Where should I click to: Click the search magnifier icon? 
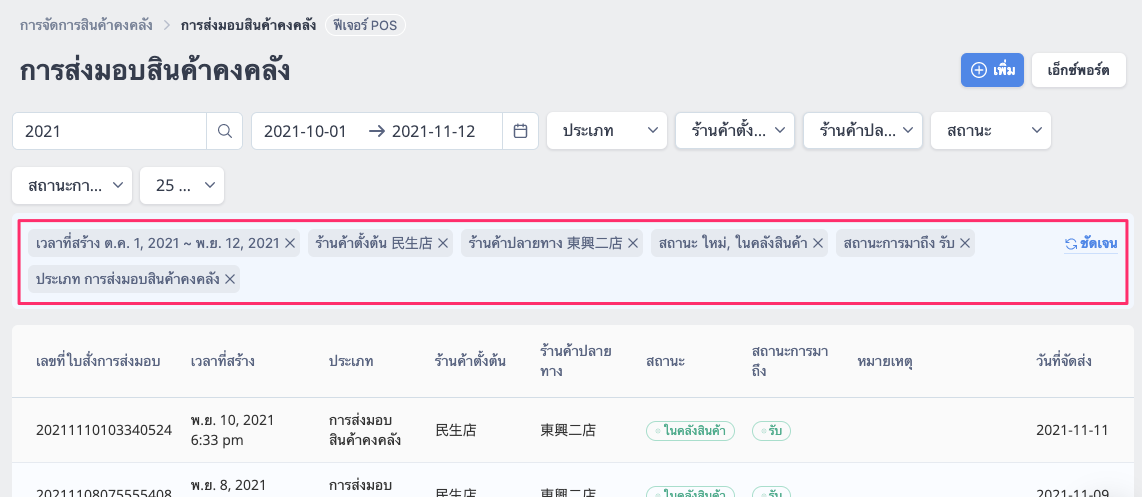225,131
